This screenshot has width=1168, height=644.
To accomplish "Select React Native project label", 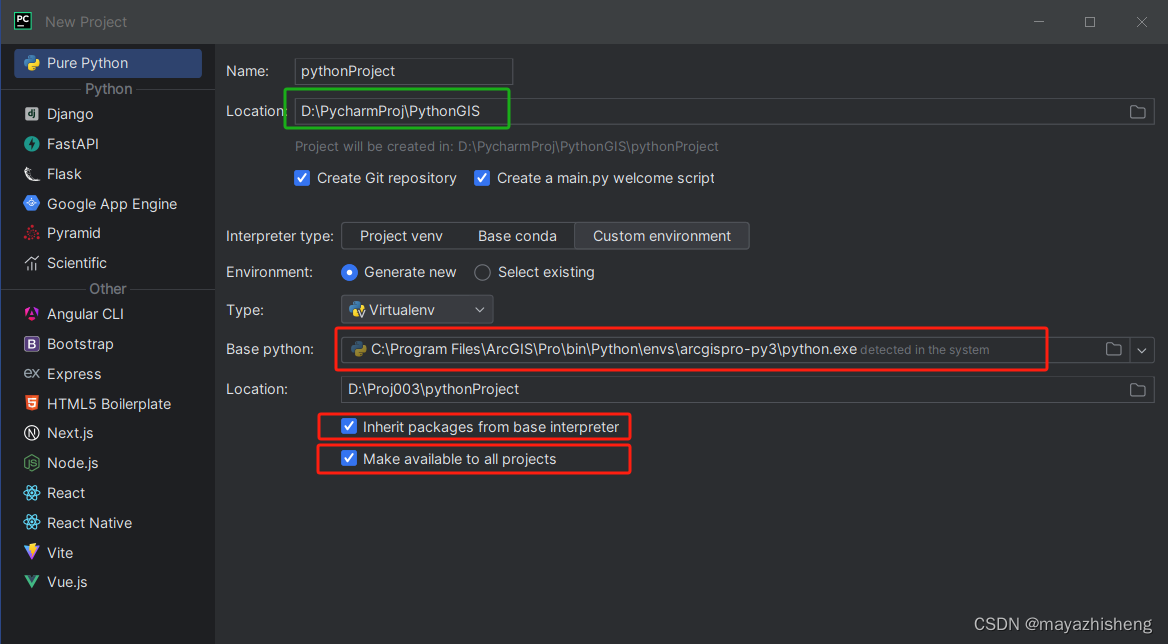I will click(89, 523).
